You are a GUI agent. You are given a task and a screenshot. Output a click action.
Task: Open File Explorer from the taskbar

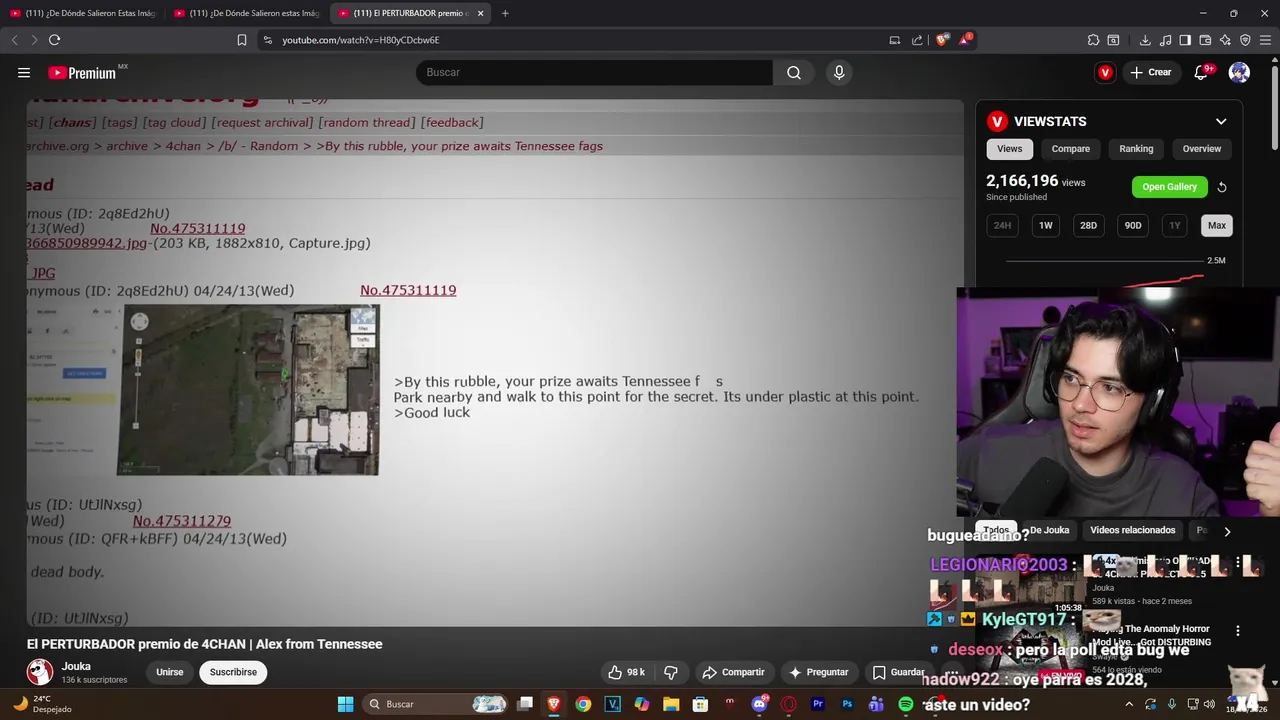point(671,704)
